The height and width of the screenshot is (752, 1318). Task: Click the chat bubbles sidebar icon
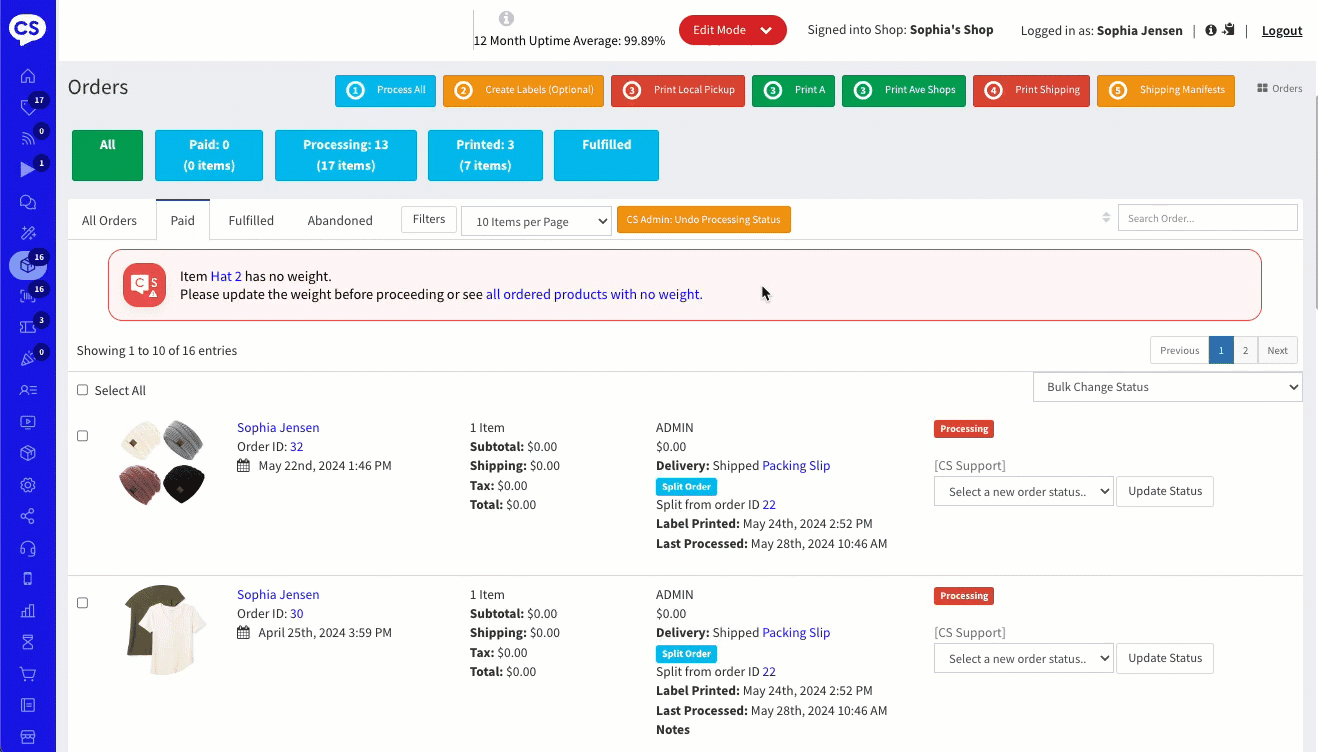(28, 202)
